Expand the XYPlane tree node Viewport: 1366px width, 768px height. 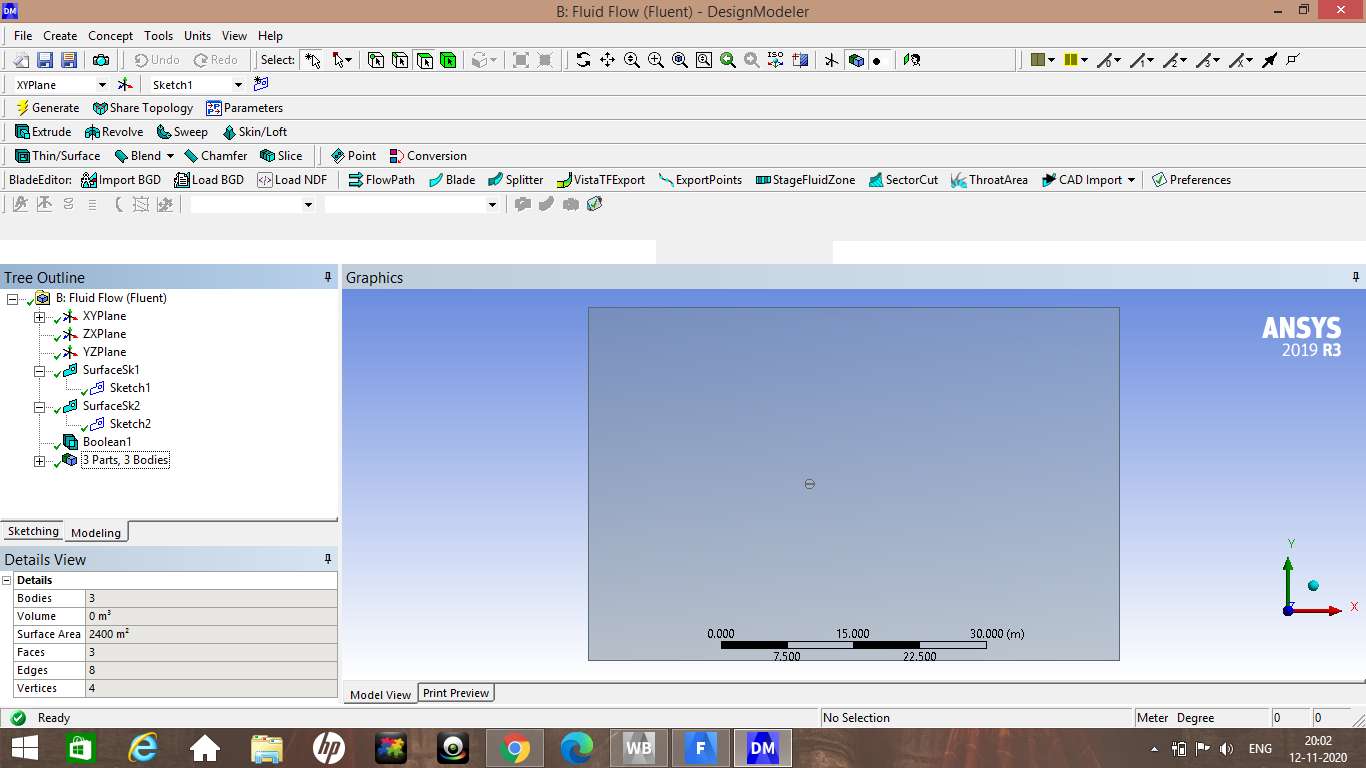tap(40, 317)
